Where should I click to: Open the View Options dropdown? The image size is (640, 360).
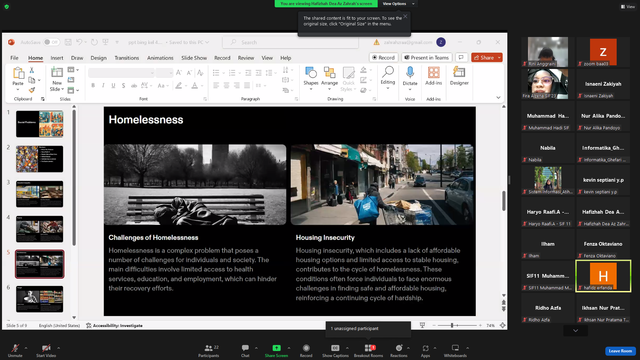click(398, 4)
